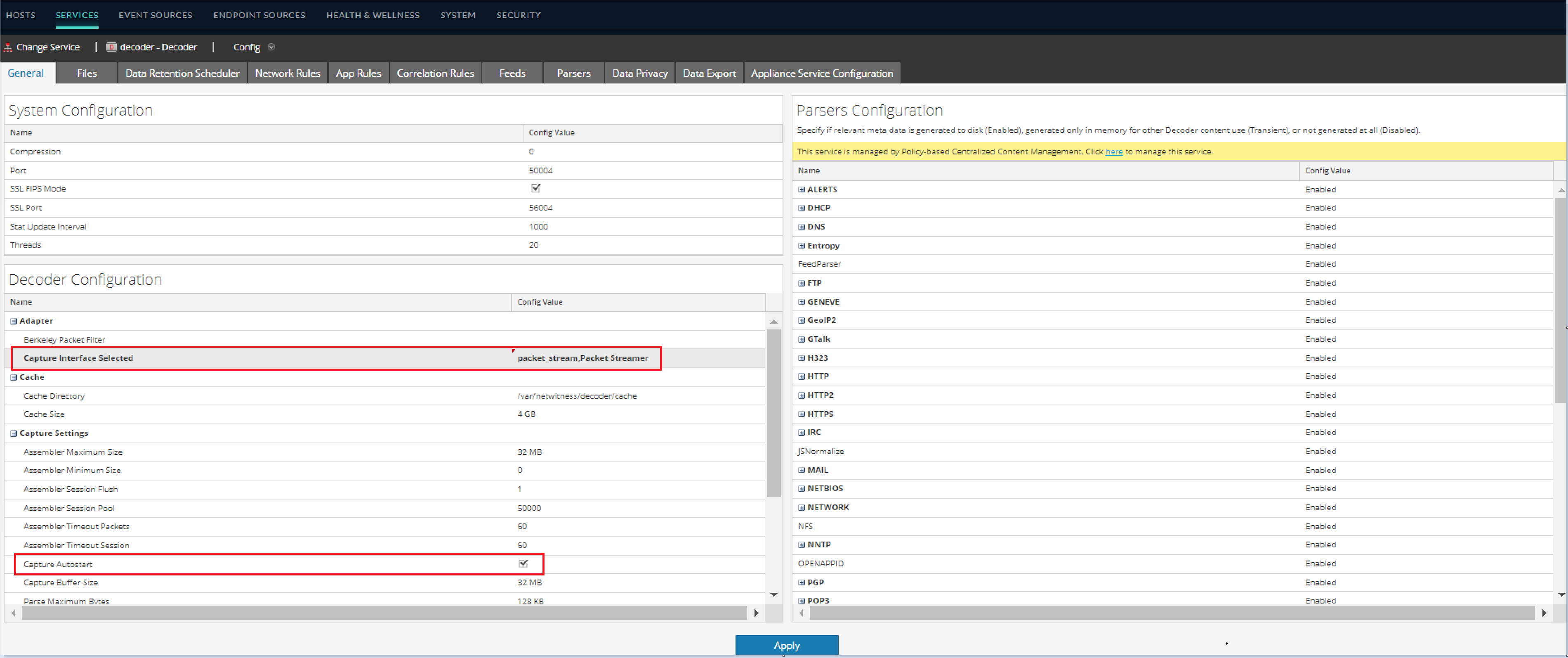Click the Apply button
The image size is (1568, 658).
tap(786, 645)
